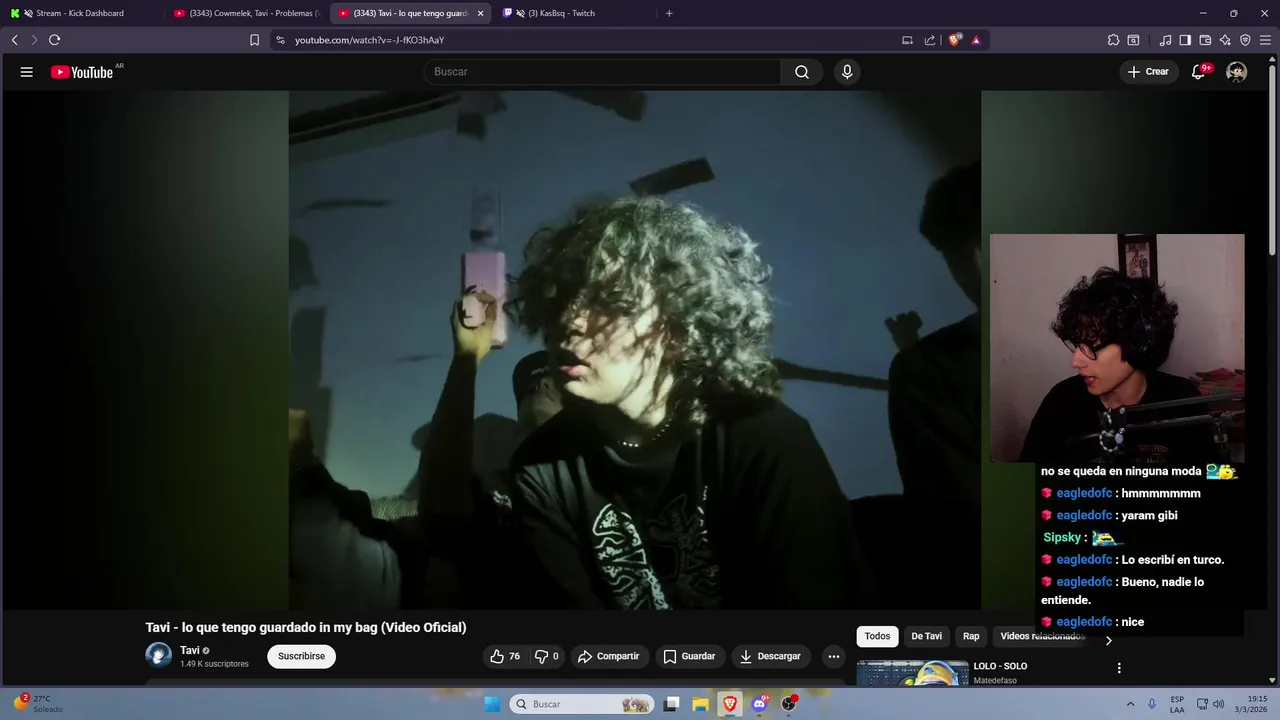Open the YouTube hamburger guide menu

tap(27, 72)
